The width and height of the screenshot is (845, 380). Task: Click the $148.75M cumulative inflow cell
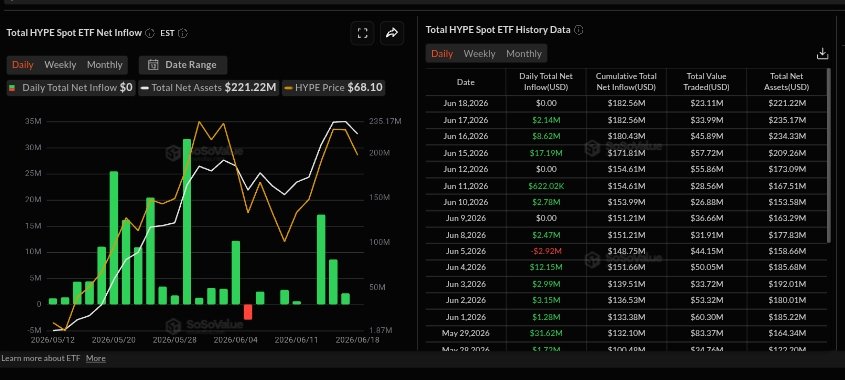point(626,251)
